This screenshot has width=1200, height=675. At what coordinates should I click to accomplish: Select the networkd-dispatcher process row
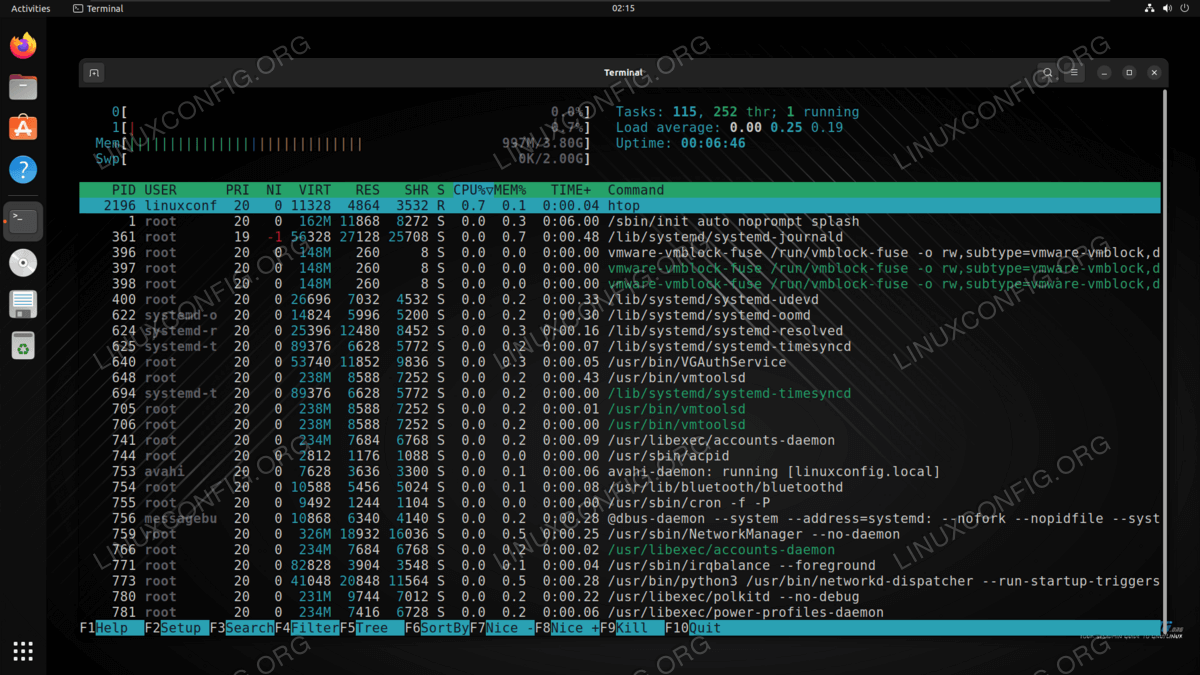tap(620, 581)
